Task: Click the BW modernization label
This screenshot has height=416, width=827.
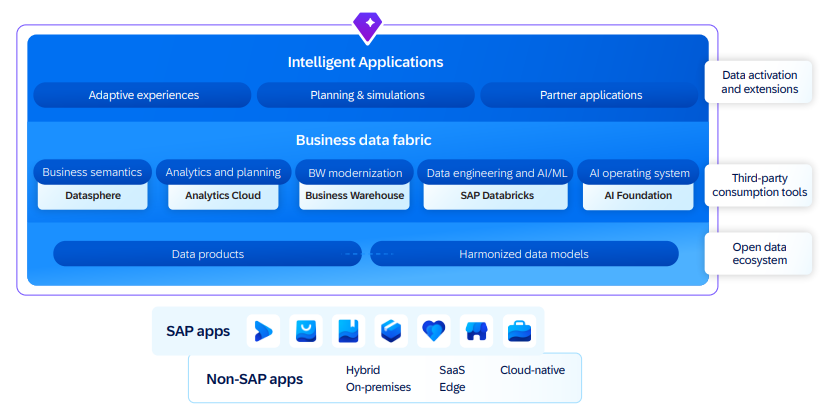Action: [354, 172]
